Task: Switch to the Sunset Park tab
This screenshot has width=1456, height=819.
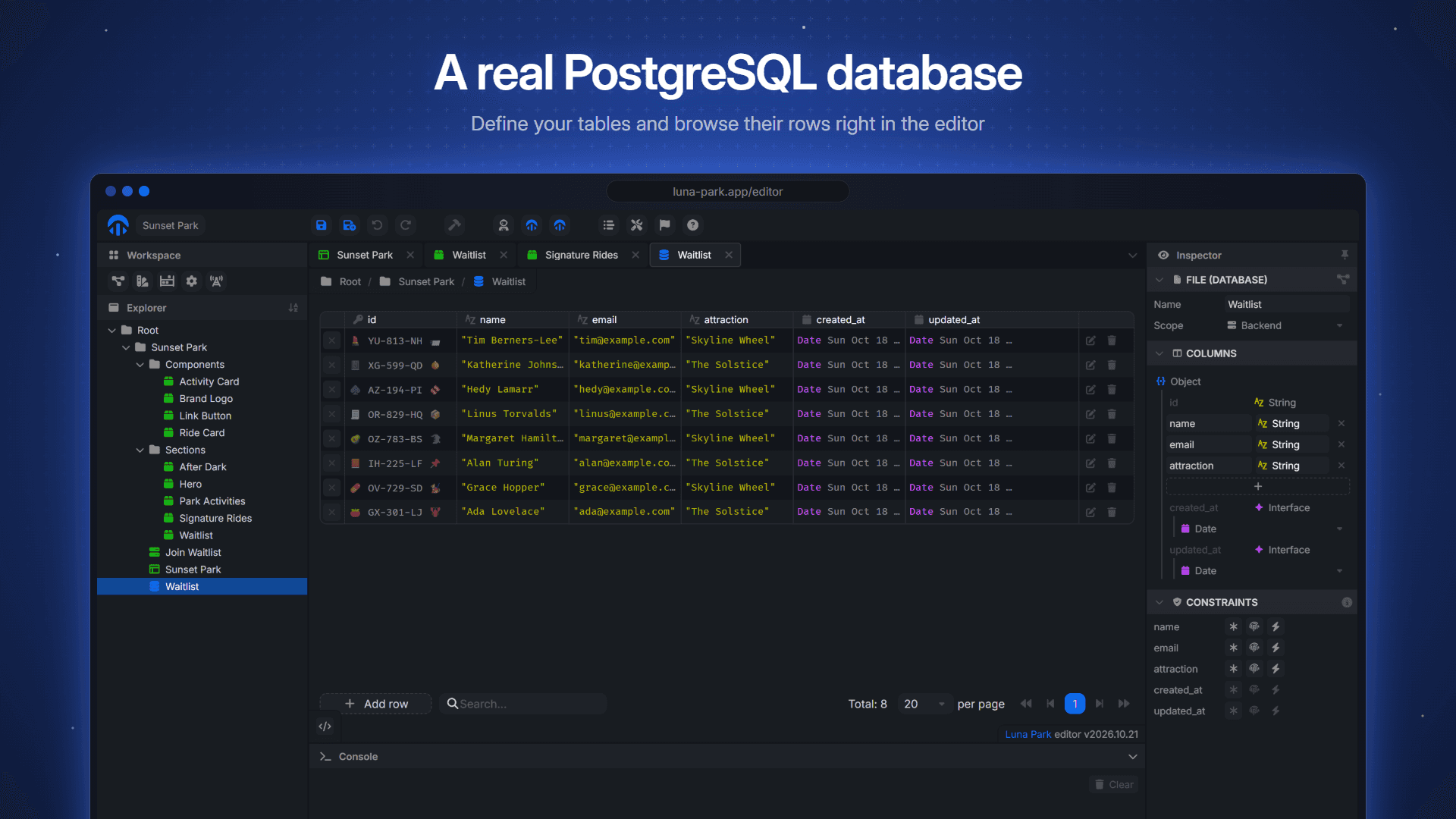Action: pos(365,255)
